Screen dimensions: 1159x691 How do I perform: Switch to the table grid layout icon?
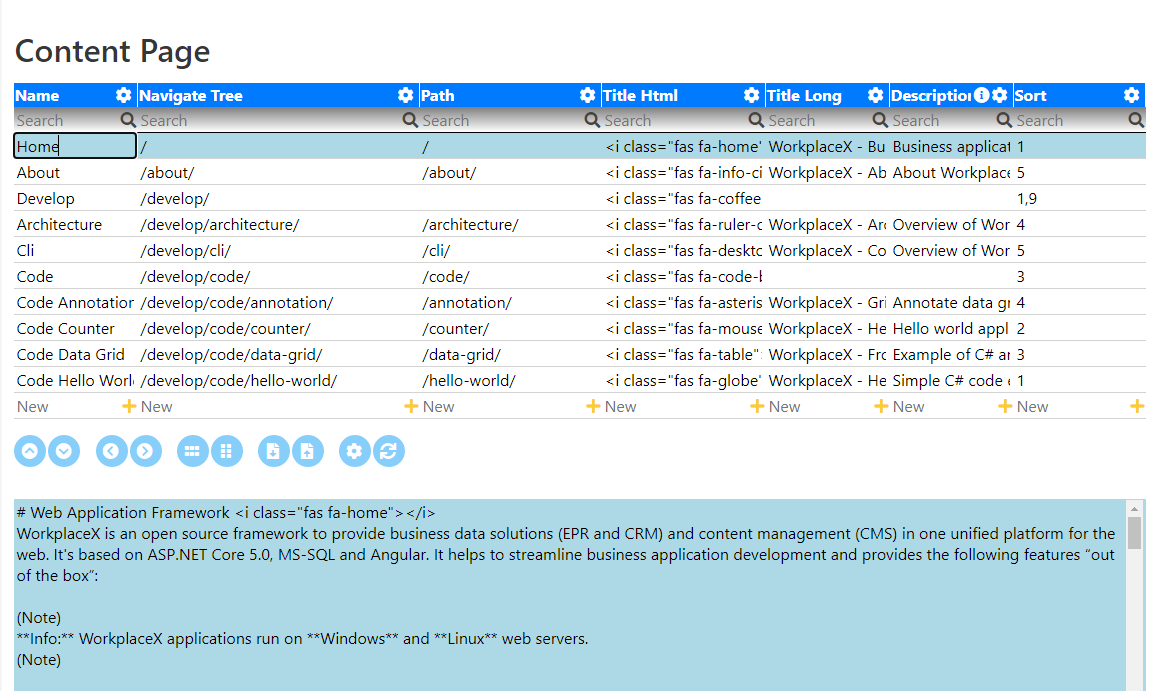pyautogui.click(x=192, y=451)
